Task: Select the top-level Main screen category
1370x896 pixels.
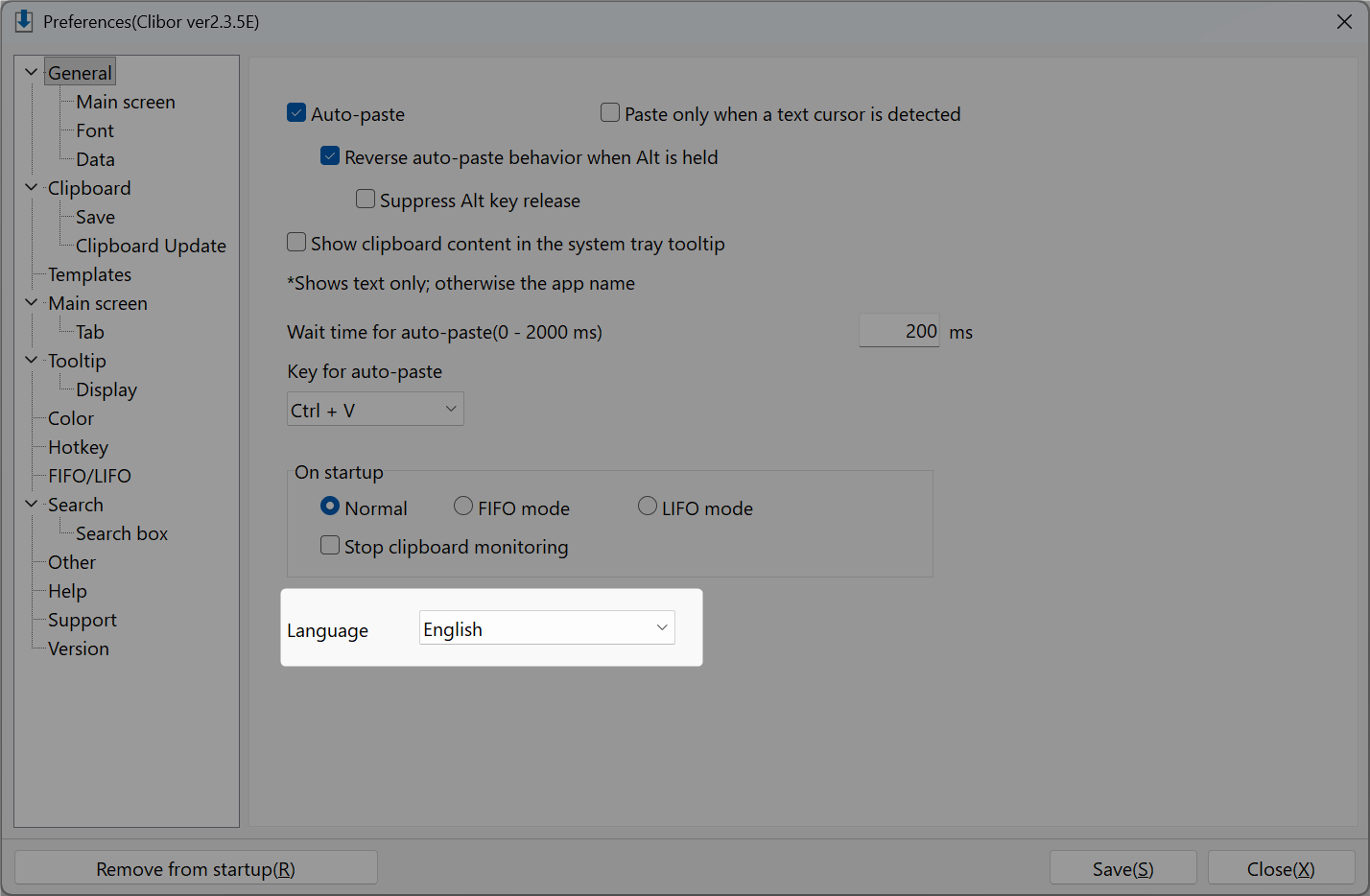Action: [x=98, y=303]
